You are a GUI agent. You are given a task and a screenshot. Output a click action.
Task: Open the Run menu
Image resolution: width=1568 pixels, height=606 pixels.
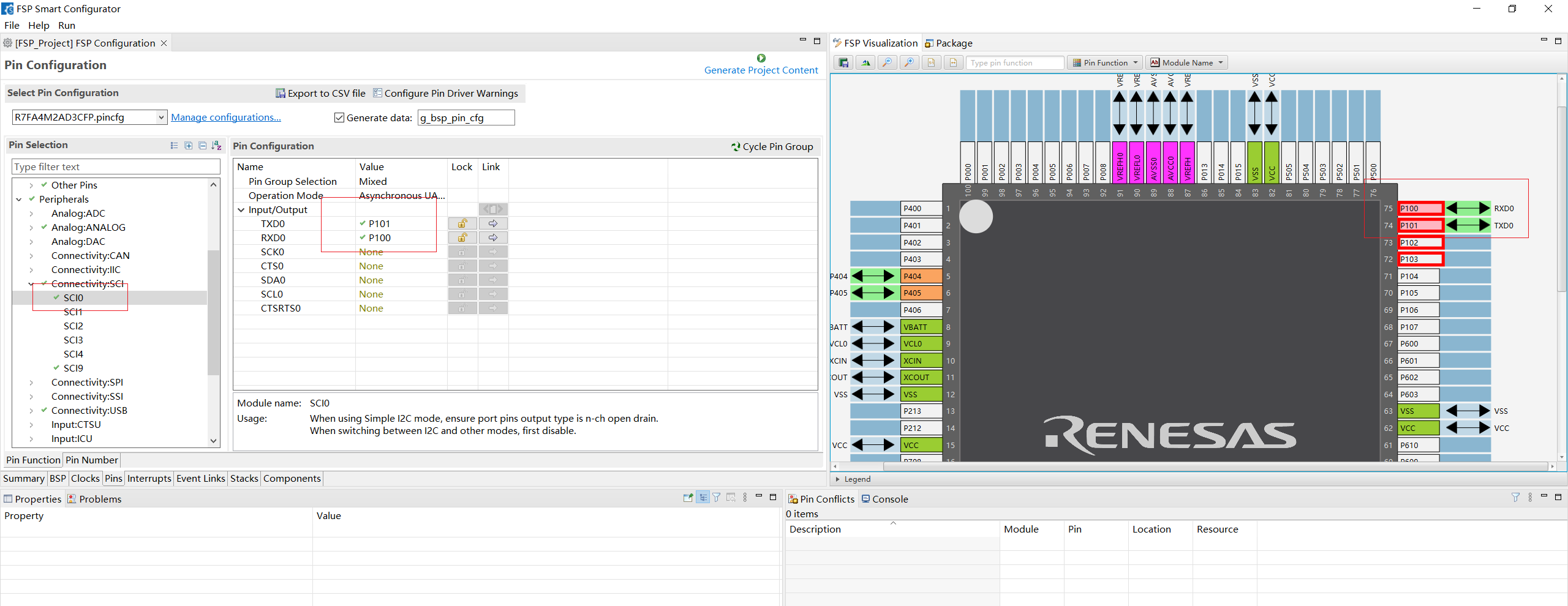67,26
